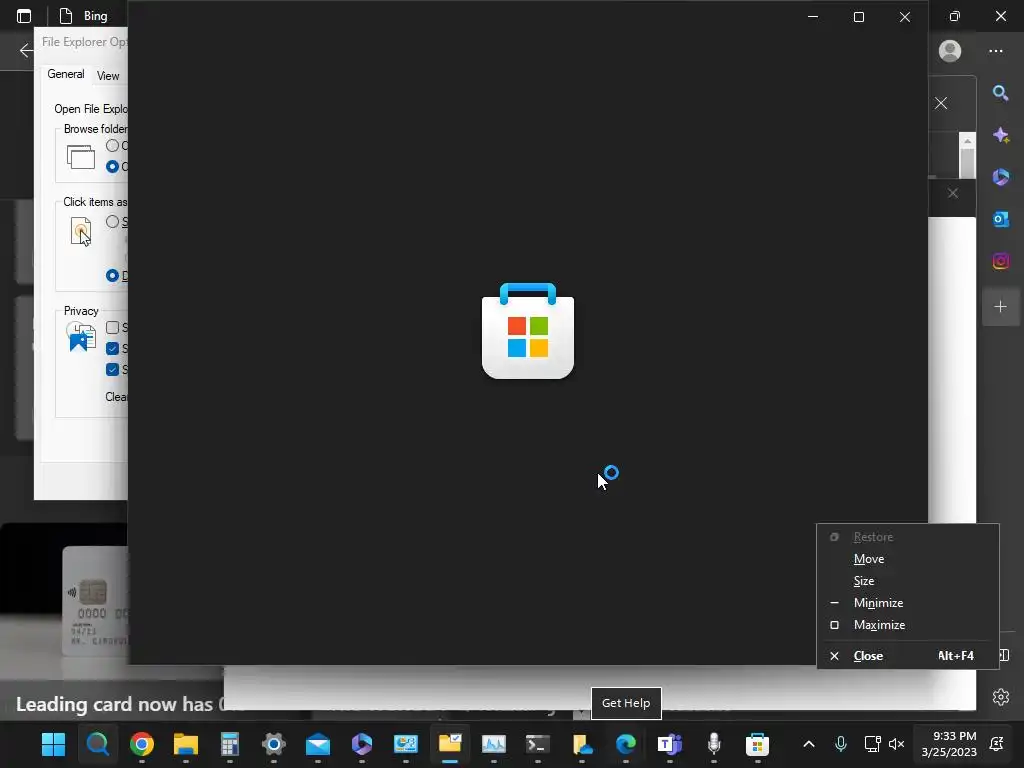Click the Edge panel scrollbar thumb
Screen dimensions: 1024x768
967,163
